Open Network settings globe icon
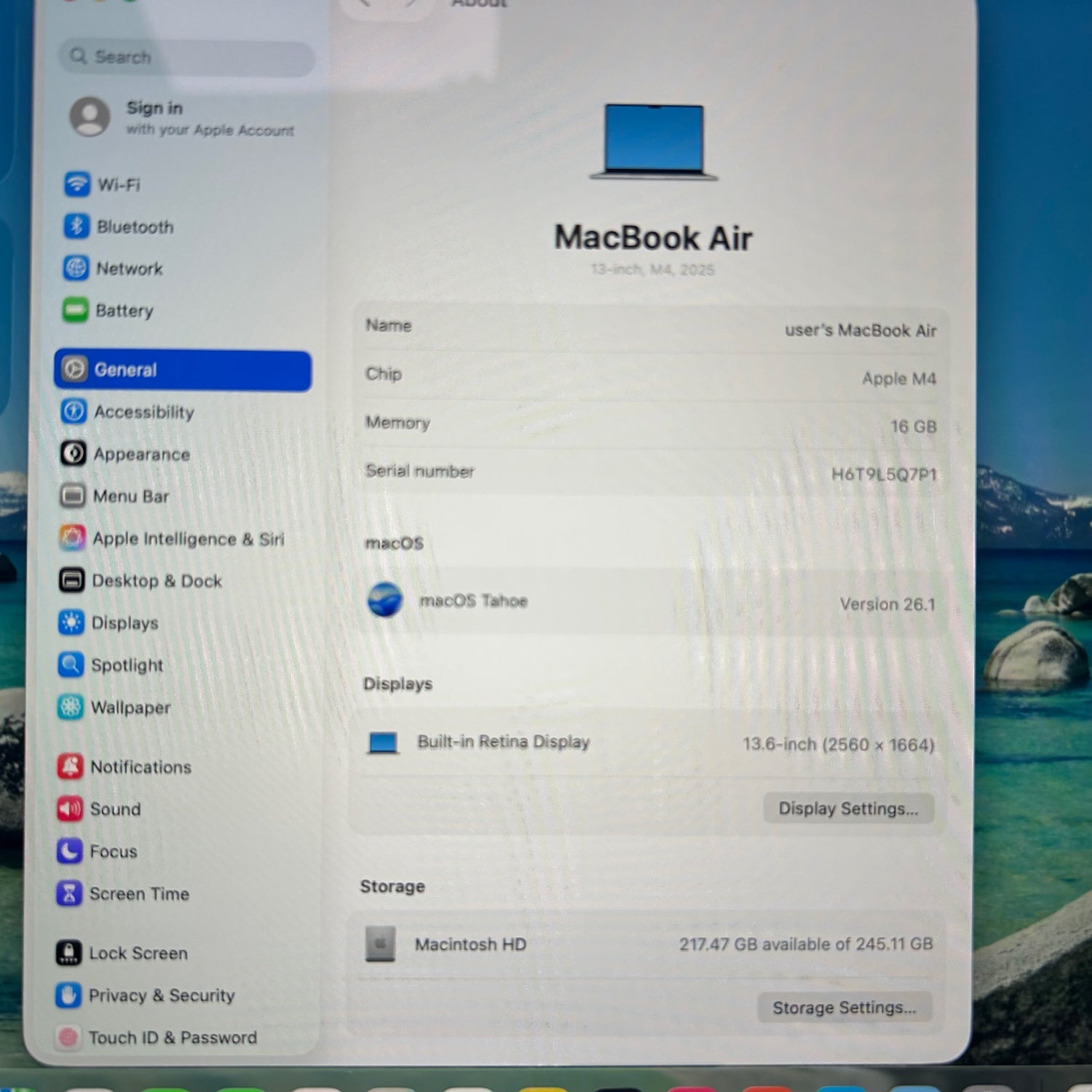The height and width of the screenshot is (1092, 1092). [x=76, y=268]
